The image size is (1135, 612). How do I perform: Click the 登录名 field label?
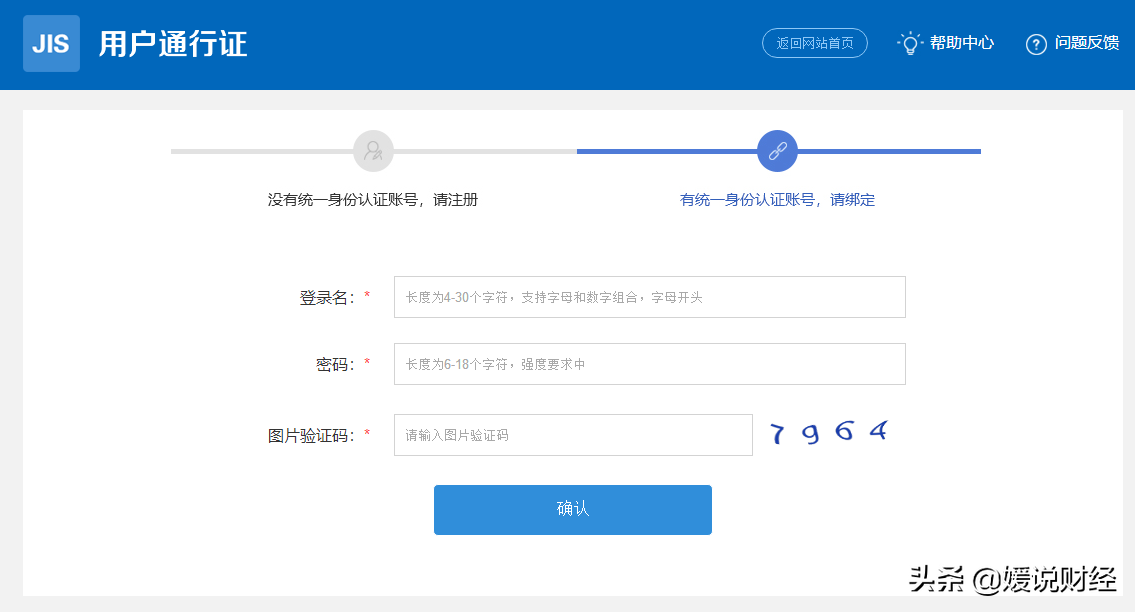(327, 298)
